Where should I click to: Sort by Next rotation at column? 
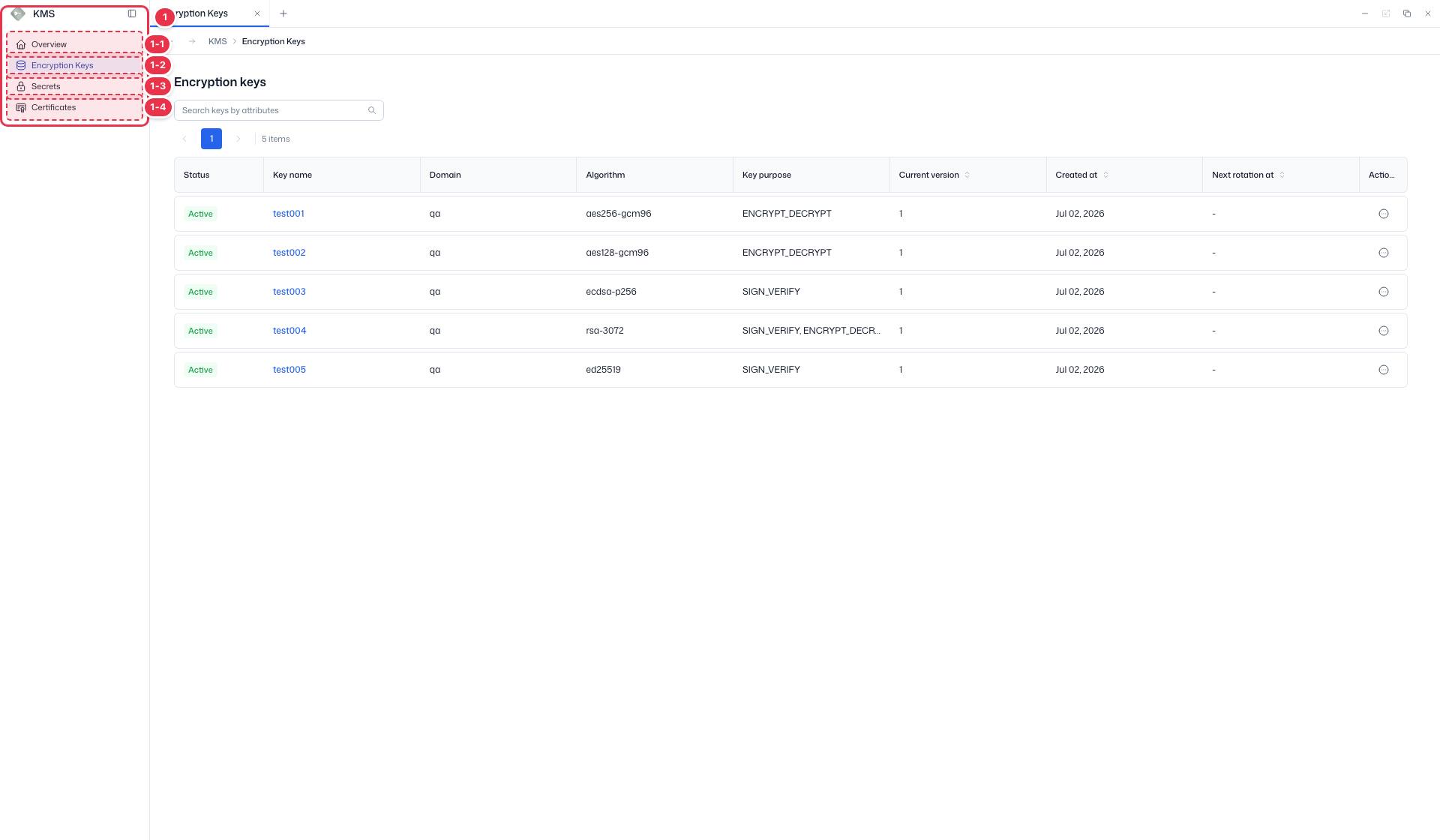(x=1282, y=175)
